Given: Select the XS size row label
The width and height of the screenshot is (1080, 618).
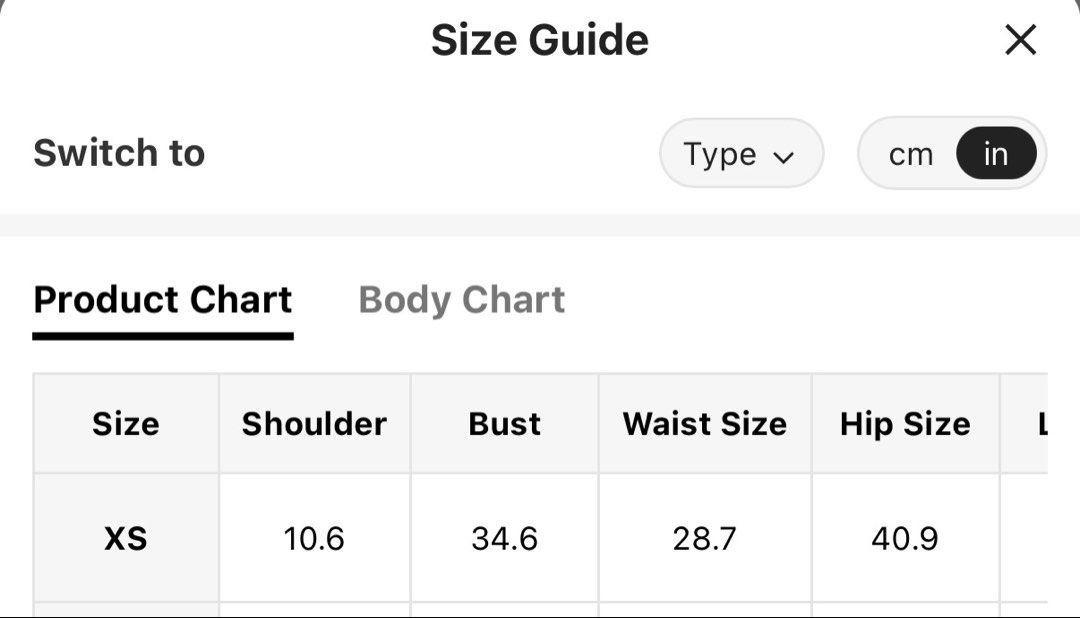Looking at the screenshot, I should pos(126,538).
